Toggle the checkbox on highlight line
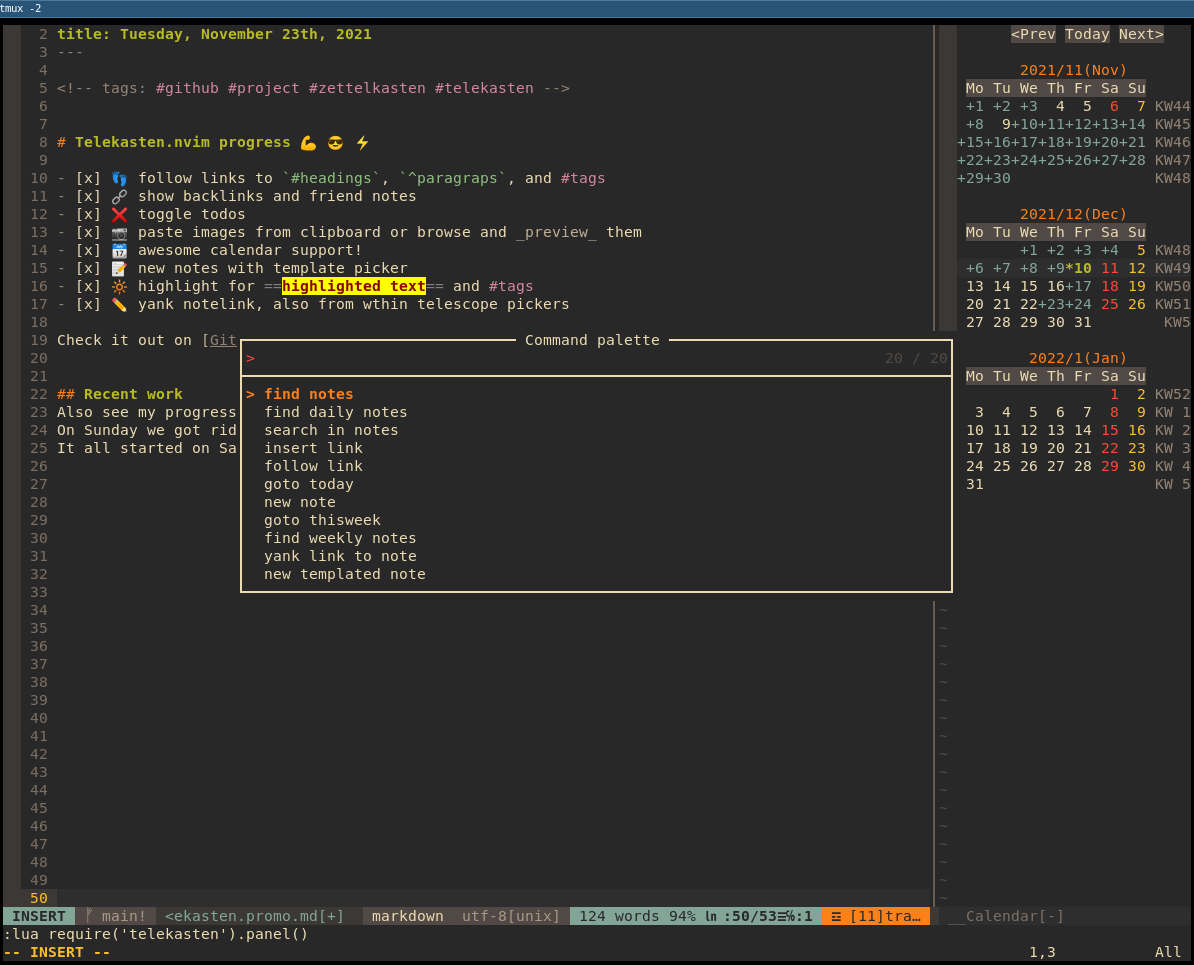 [88, 286]
